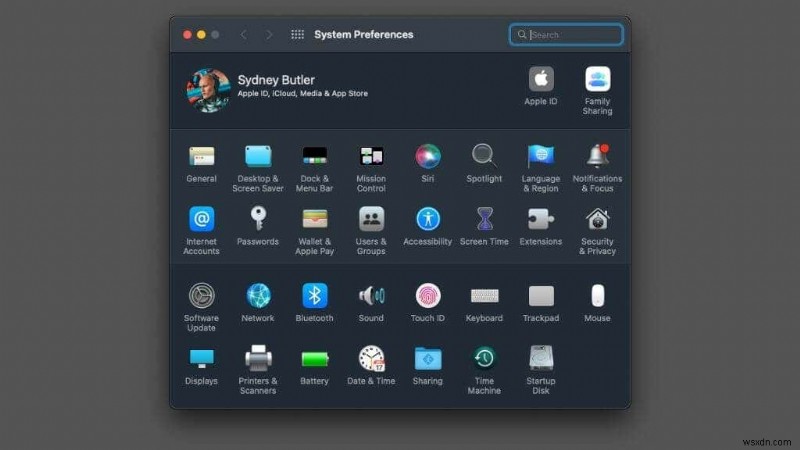Open Notifications & Focus settings
800x450 pixels.
pyautogui.click(x=597, y=156)
